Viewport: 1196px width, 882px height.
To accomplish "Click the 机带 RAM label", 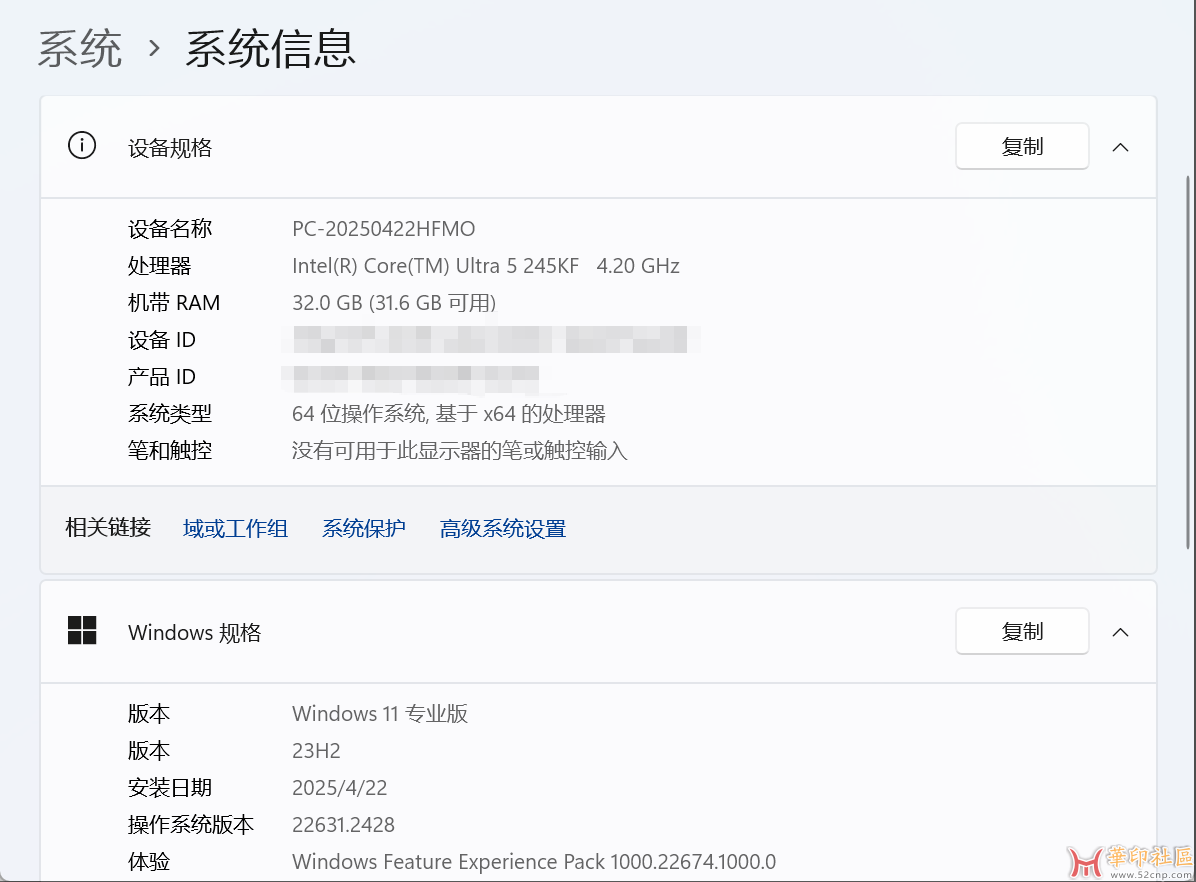I will (174, 303).
